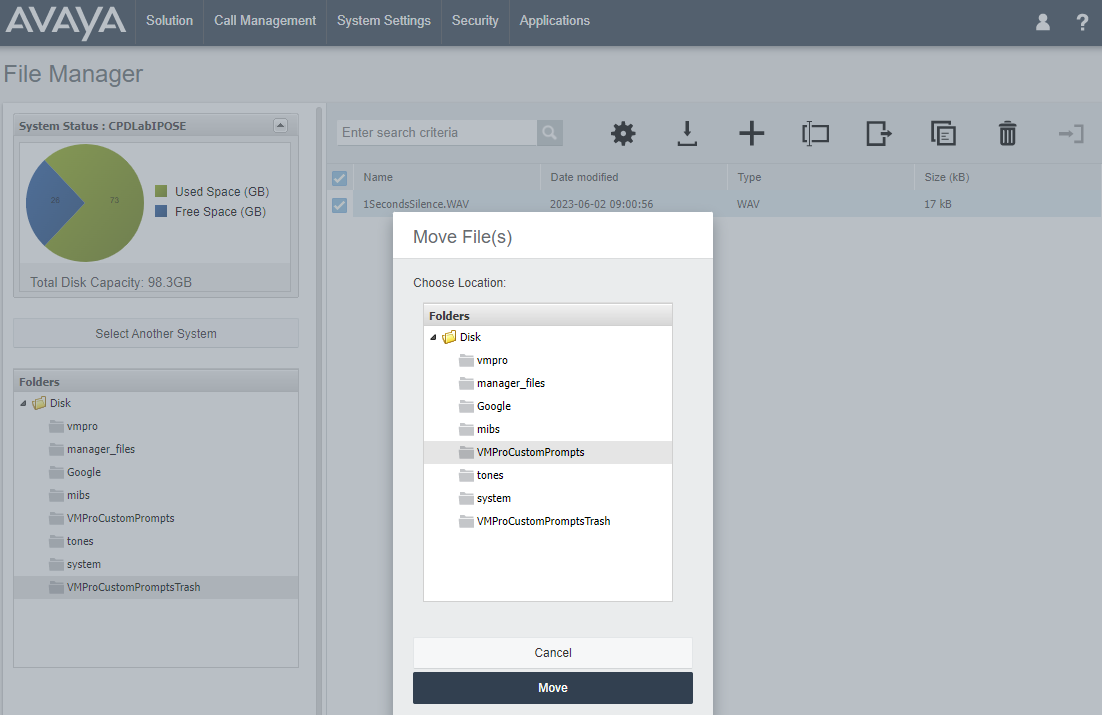Open the Security menu
Screen dimensions: 1102x715
[x=475, y=21]
